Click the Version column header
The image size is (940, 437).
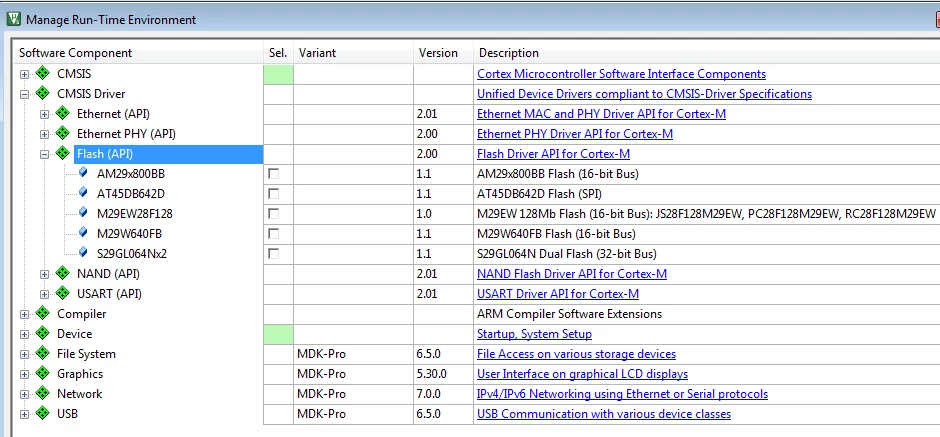tap(443, 53)
